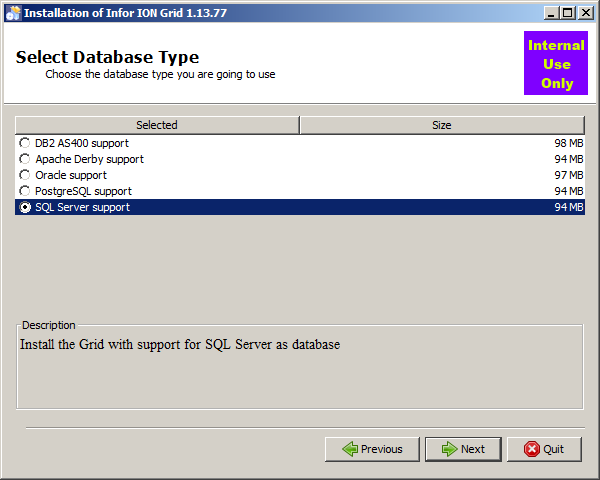
Task: Click the 98 MB size for DB2 AS400
Action: pyautogui.click(x=568, y=143)
